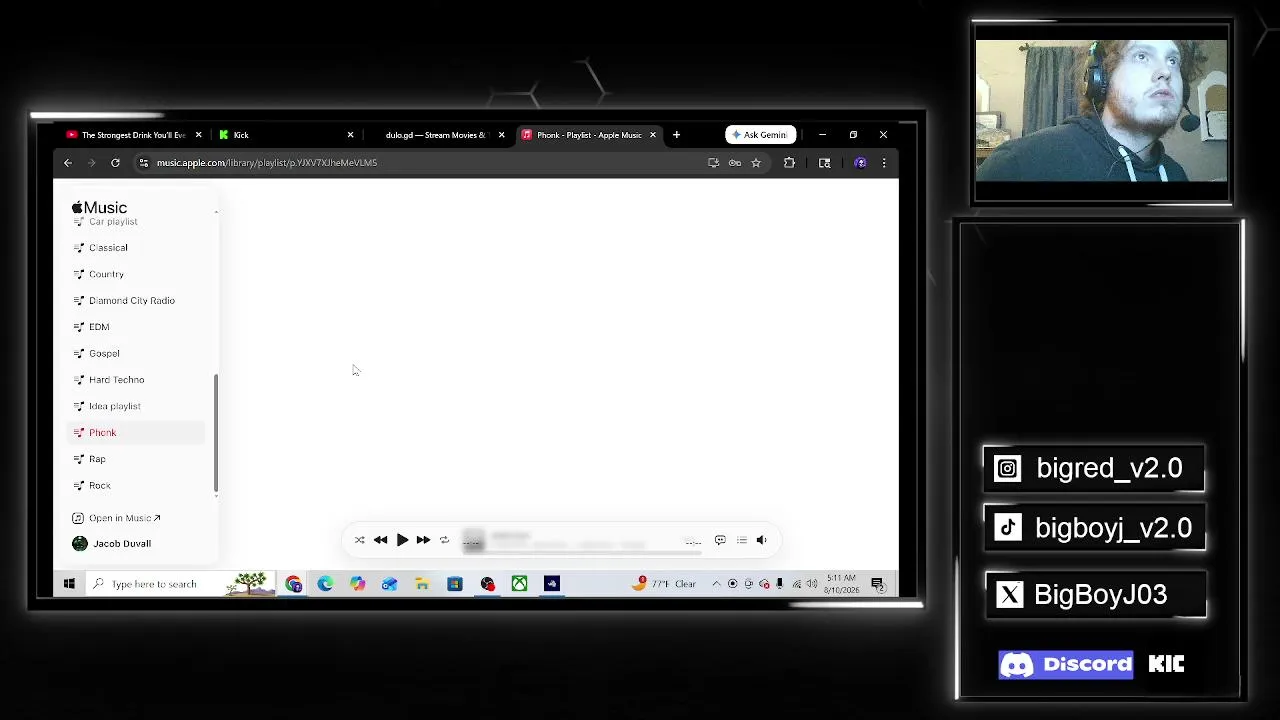Click the Open in Music link
Screen dimensions: 1280x720
[116, 518]
